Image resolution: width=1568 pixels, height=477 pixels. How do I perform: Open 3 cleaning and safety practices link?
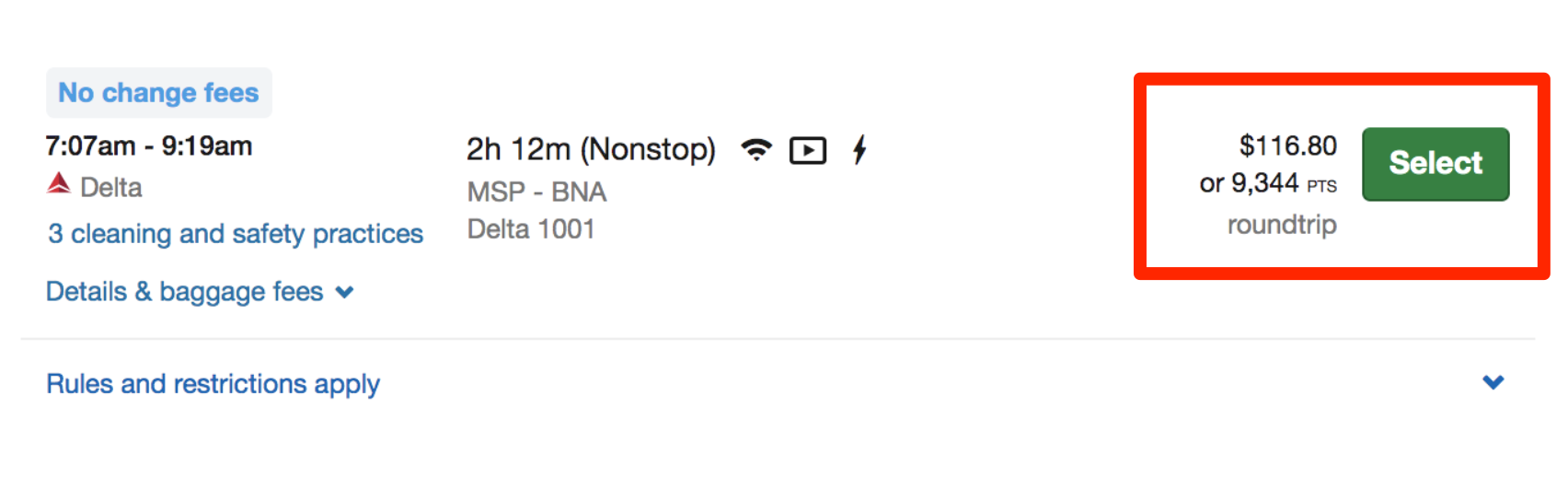pyautogui.click(x=236, y=234)
